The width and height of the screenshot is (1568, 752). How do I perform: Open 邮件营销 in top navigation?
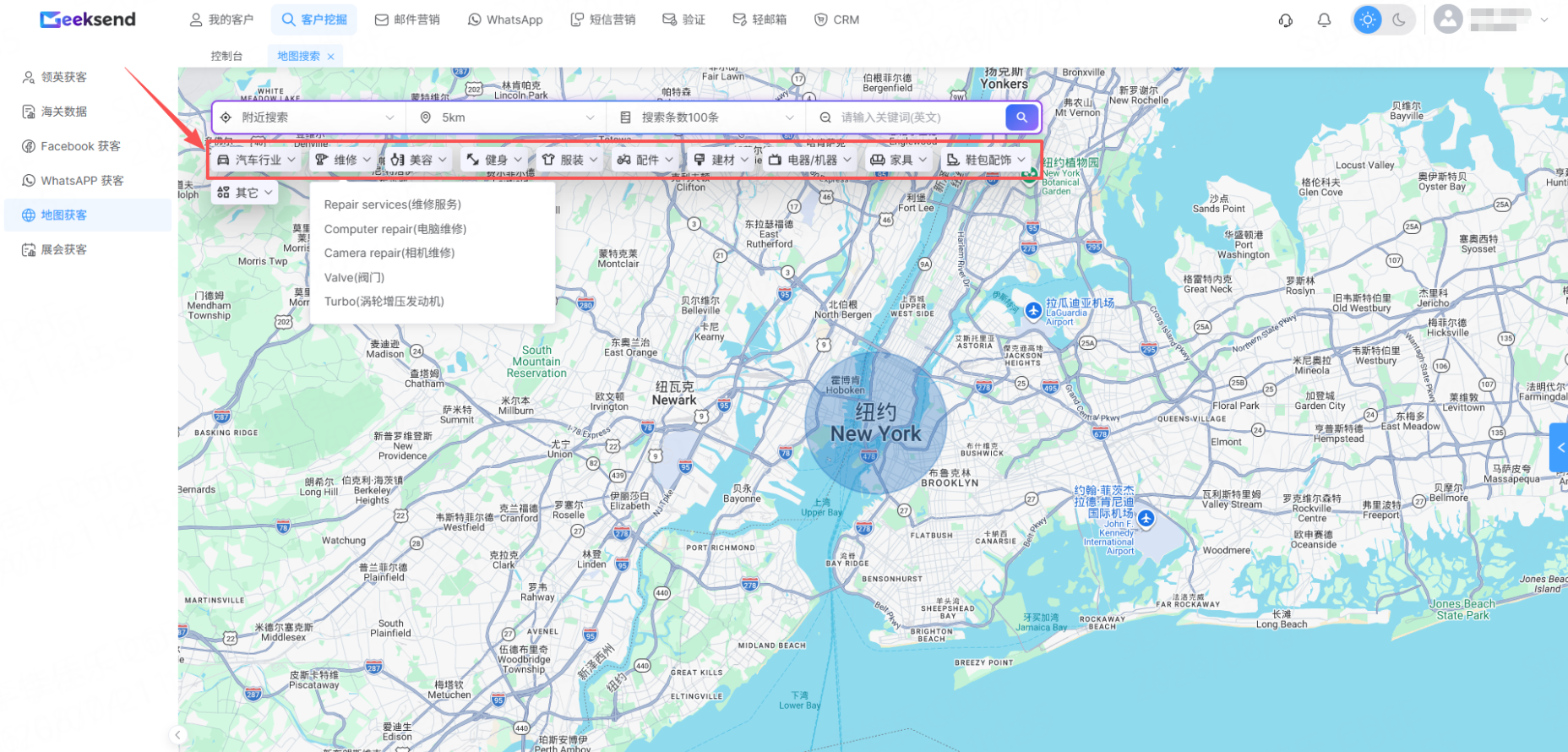coord(407,19)
